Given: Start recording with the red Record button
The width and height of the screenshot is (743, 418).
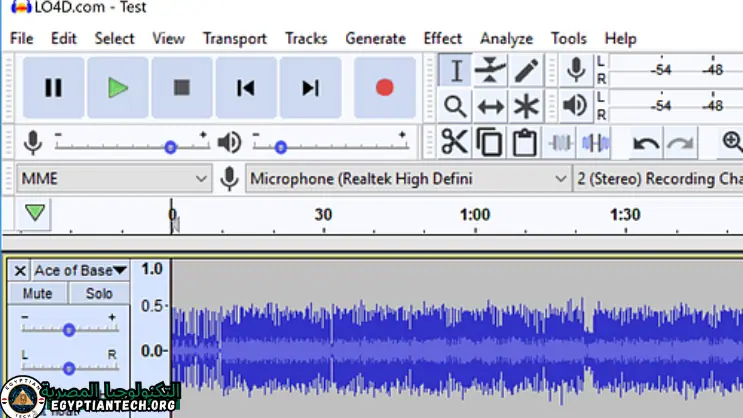Looking at the screenshot, I should coord(385,88).
